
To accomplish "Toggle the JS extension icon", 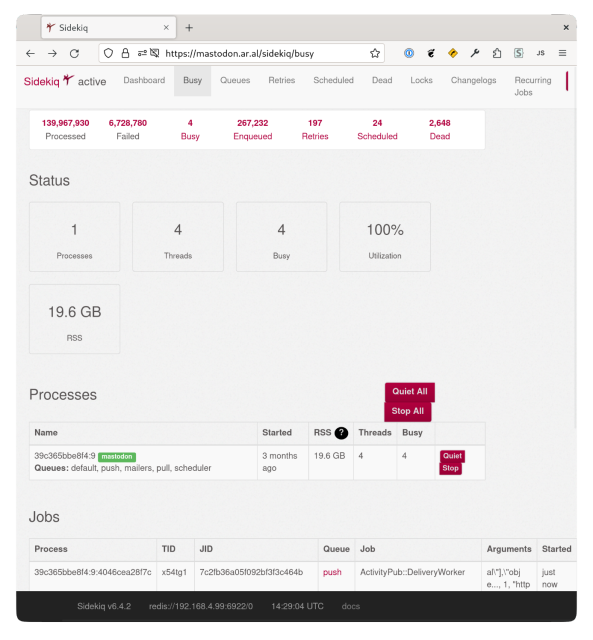I will 540,53.
